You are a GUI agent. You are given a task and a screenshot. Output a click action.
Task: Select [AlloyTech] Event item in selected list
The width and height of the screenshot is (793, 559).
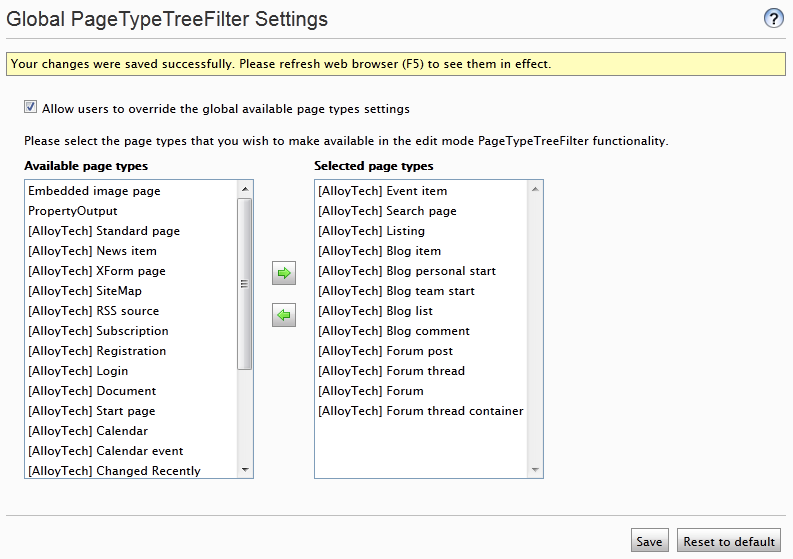422,191
